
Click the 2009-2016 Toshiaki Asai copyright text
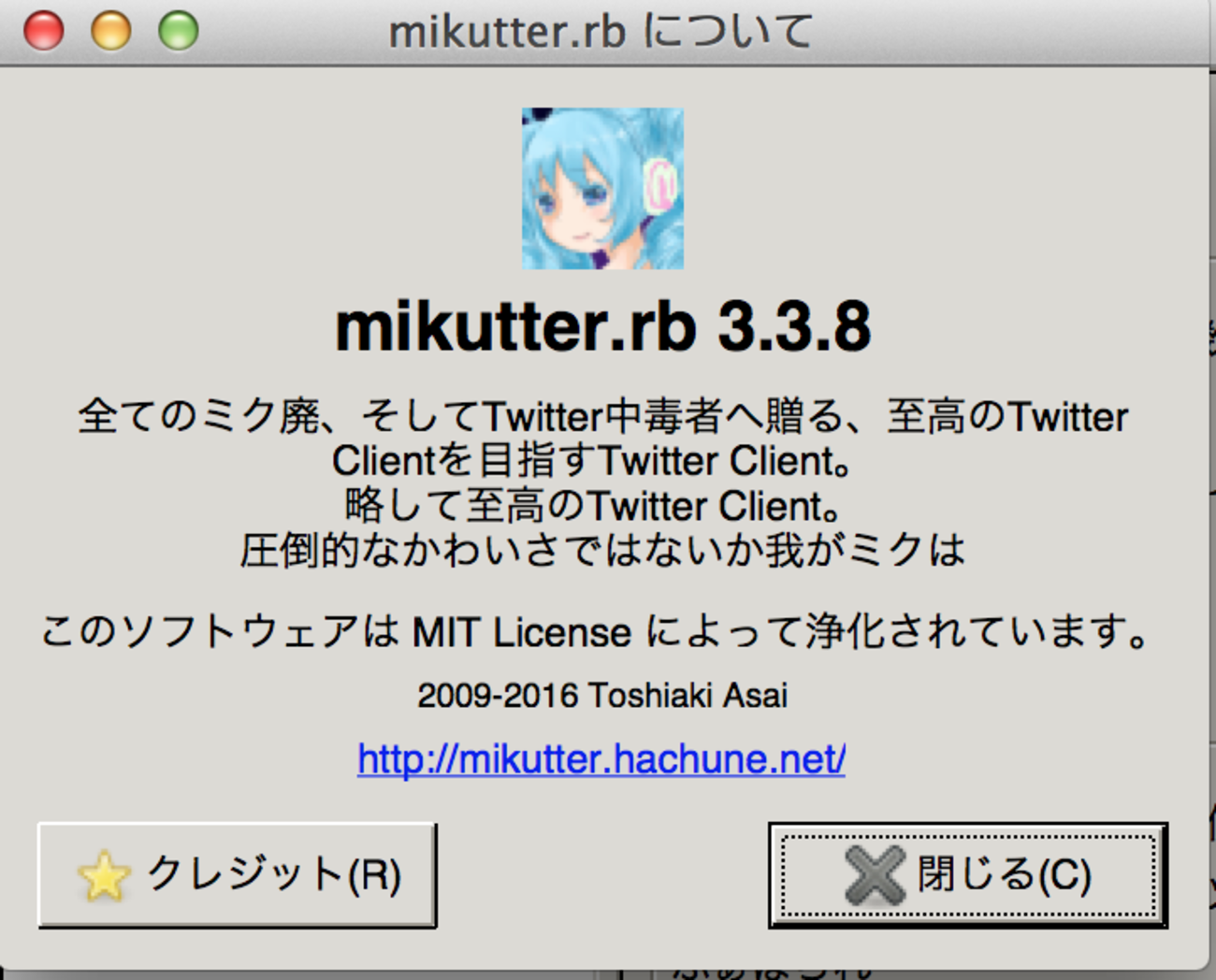[x=602, y=696]
